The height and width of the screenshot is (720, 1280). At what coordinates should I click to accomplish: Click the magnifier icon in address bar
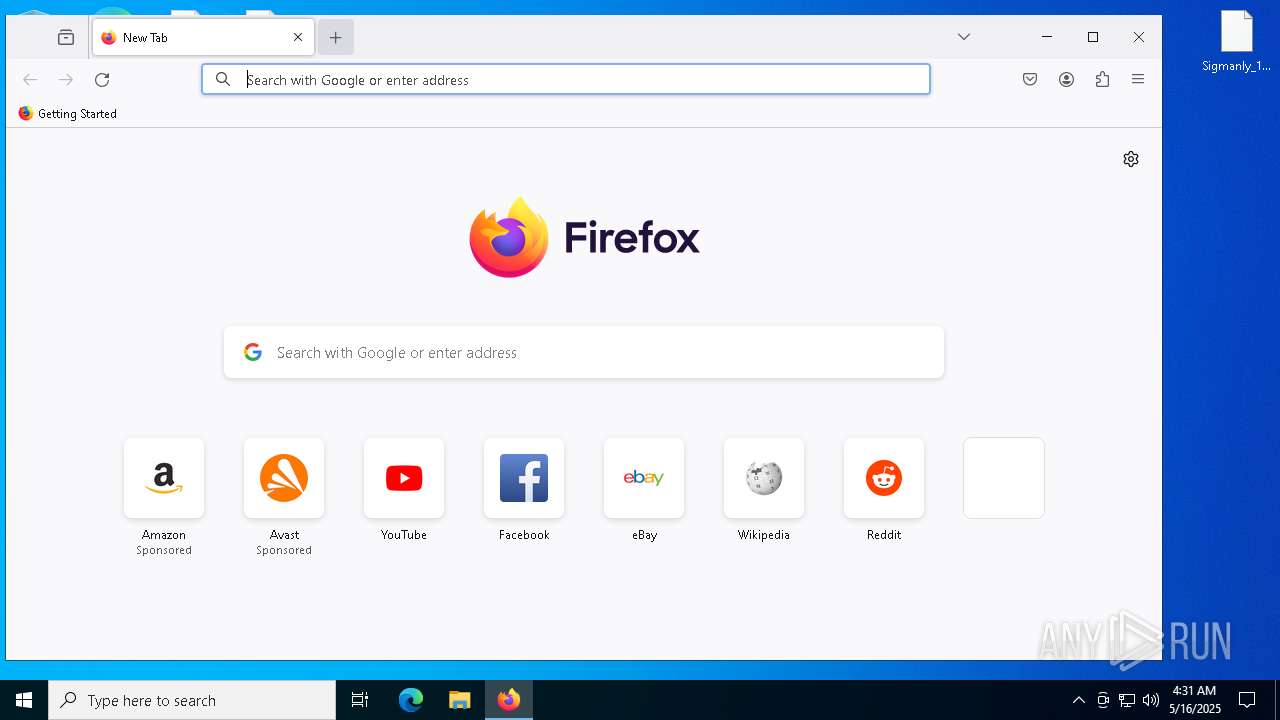coord(223,79)
